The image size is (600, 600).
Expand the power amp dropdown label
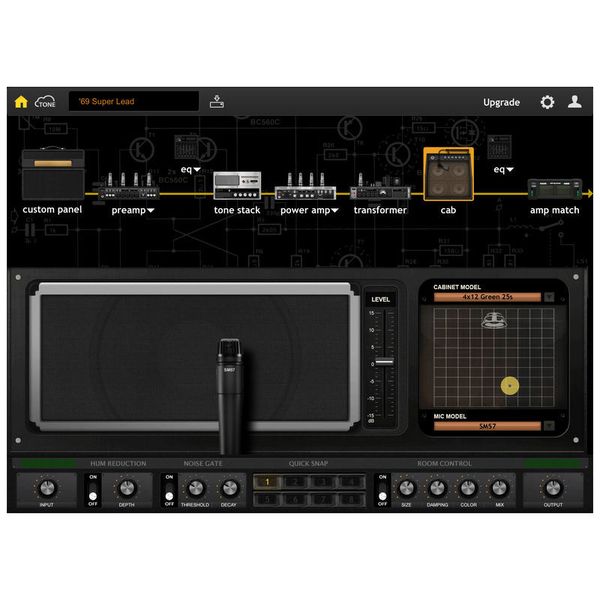(309, 210)
